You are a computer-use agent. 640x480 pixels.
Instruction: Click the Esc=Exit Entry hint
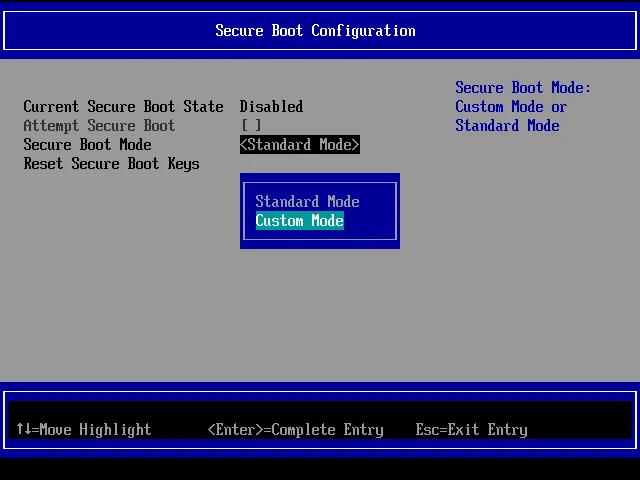coord(471,430)
